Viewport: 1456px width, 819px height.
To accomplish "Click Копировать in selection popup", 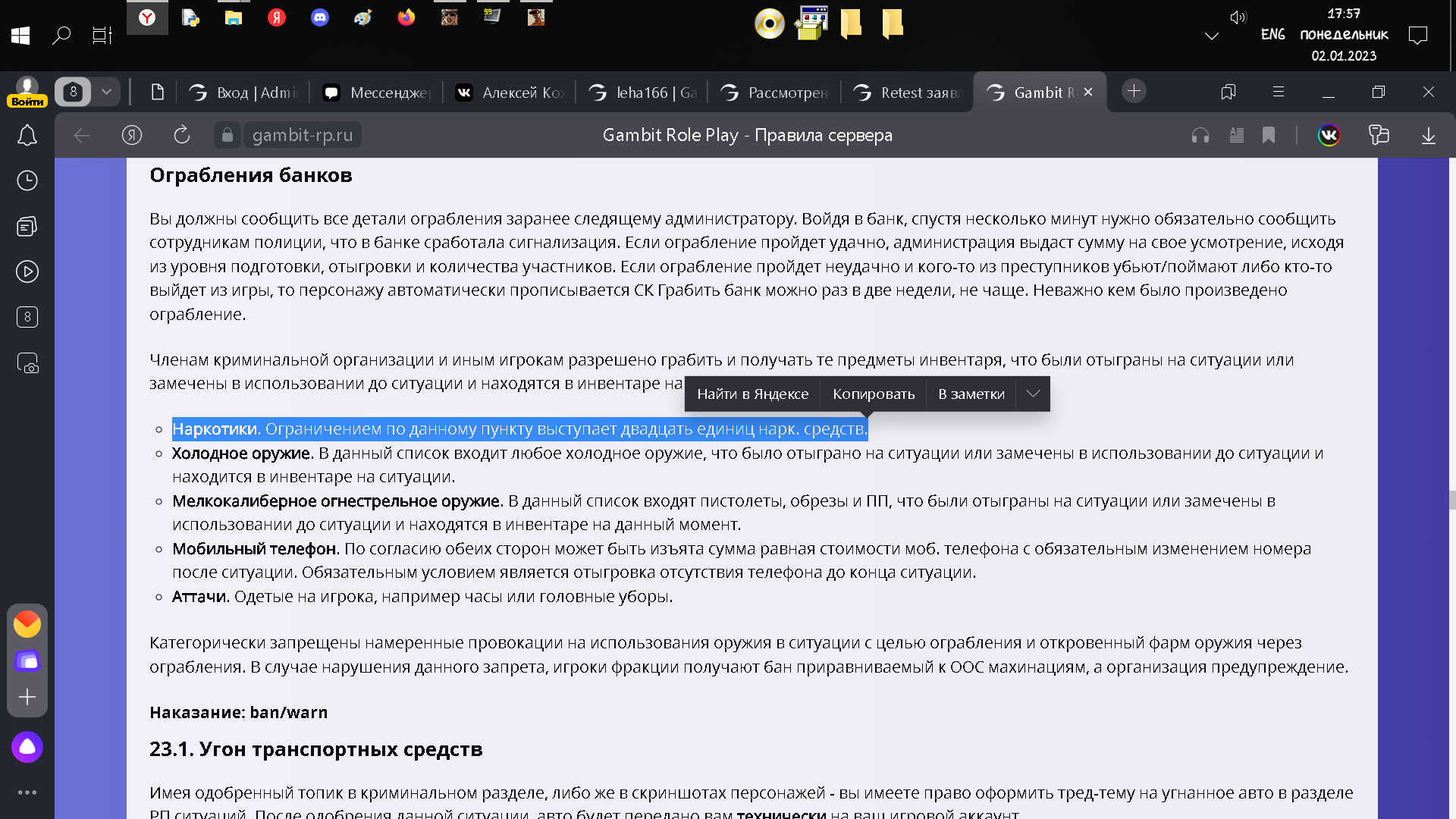I will pos(874,394).
